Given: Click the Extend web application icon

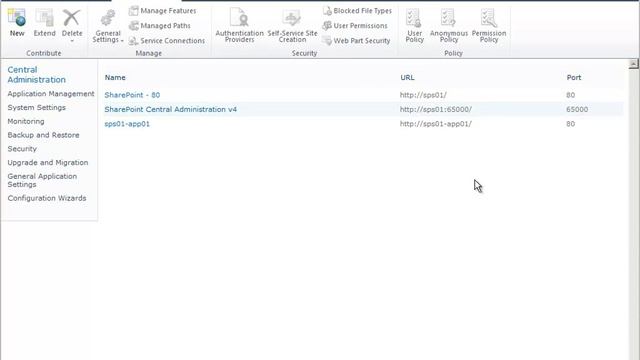Looking at the screenshot, I should pyautogui.click(x=44, y=18).
